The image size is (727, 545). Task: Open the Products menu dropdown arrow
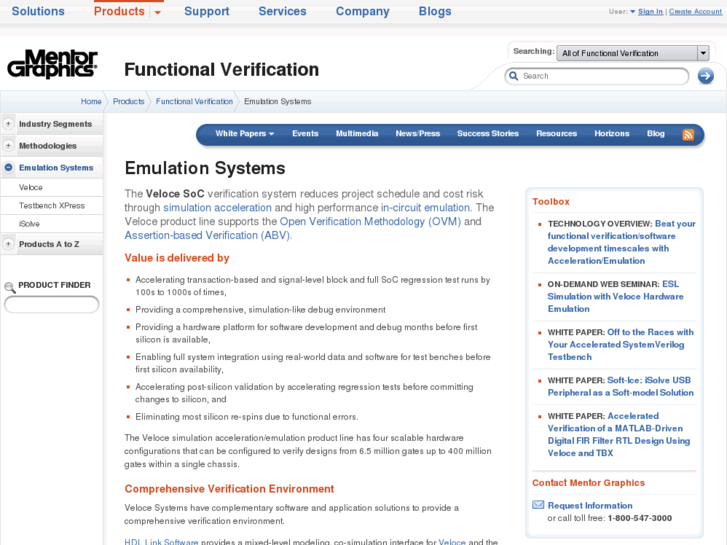[158, 13]
